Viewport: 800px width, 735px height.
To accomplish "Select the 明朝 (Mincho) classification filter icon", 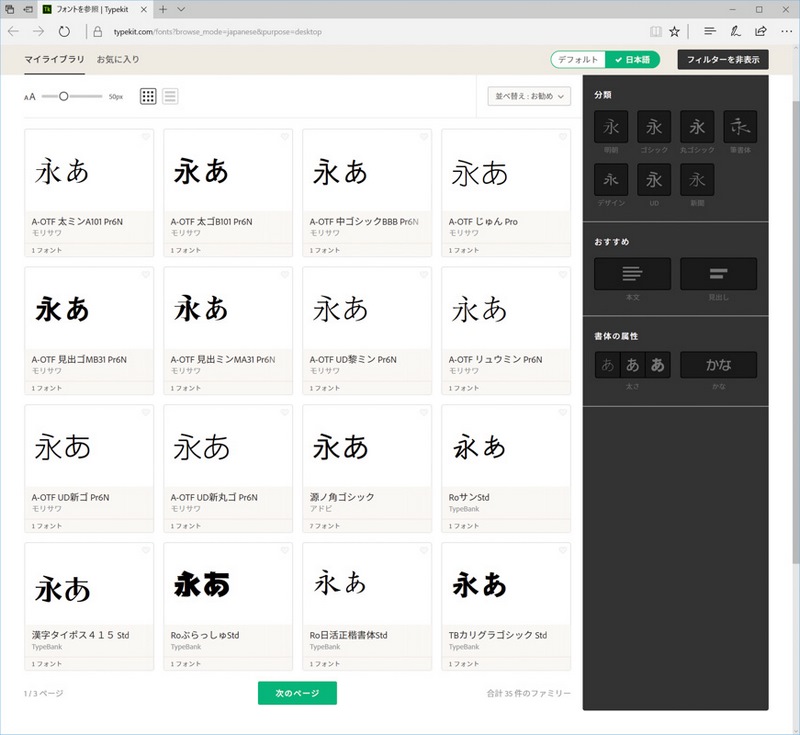I will point(611,126).
